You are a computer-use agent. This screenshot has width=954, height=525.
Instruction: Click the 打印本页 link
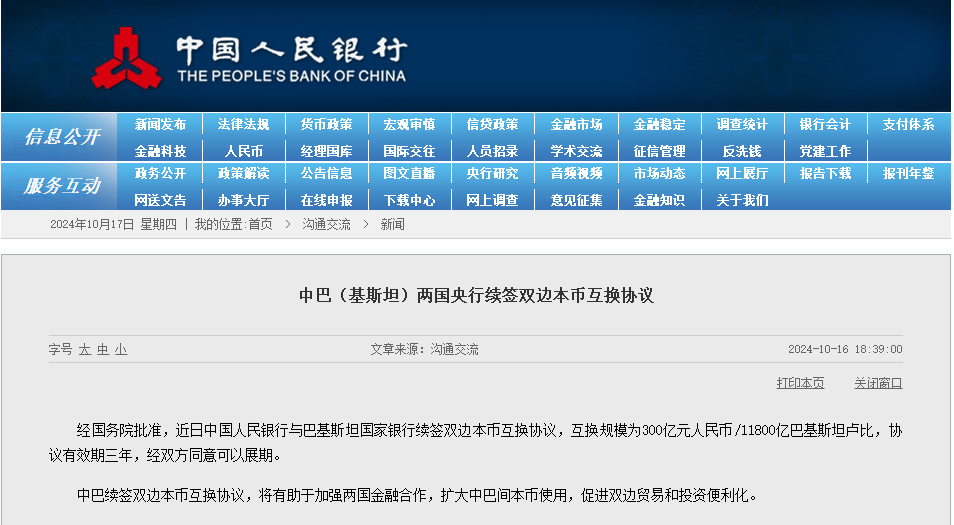coord(800,383)
